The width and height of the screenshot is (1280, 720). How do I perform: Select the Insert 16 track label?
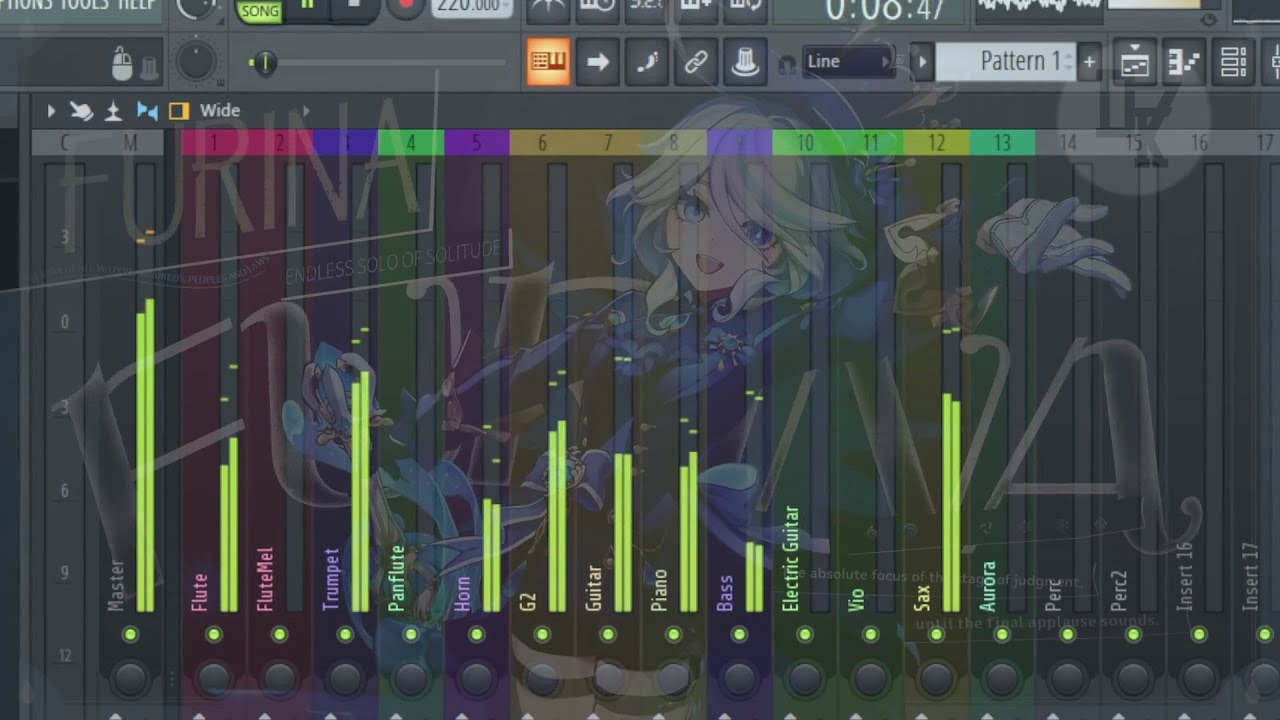tap(1185, 576)
